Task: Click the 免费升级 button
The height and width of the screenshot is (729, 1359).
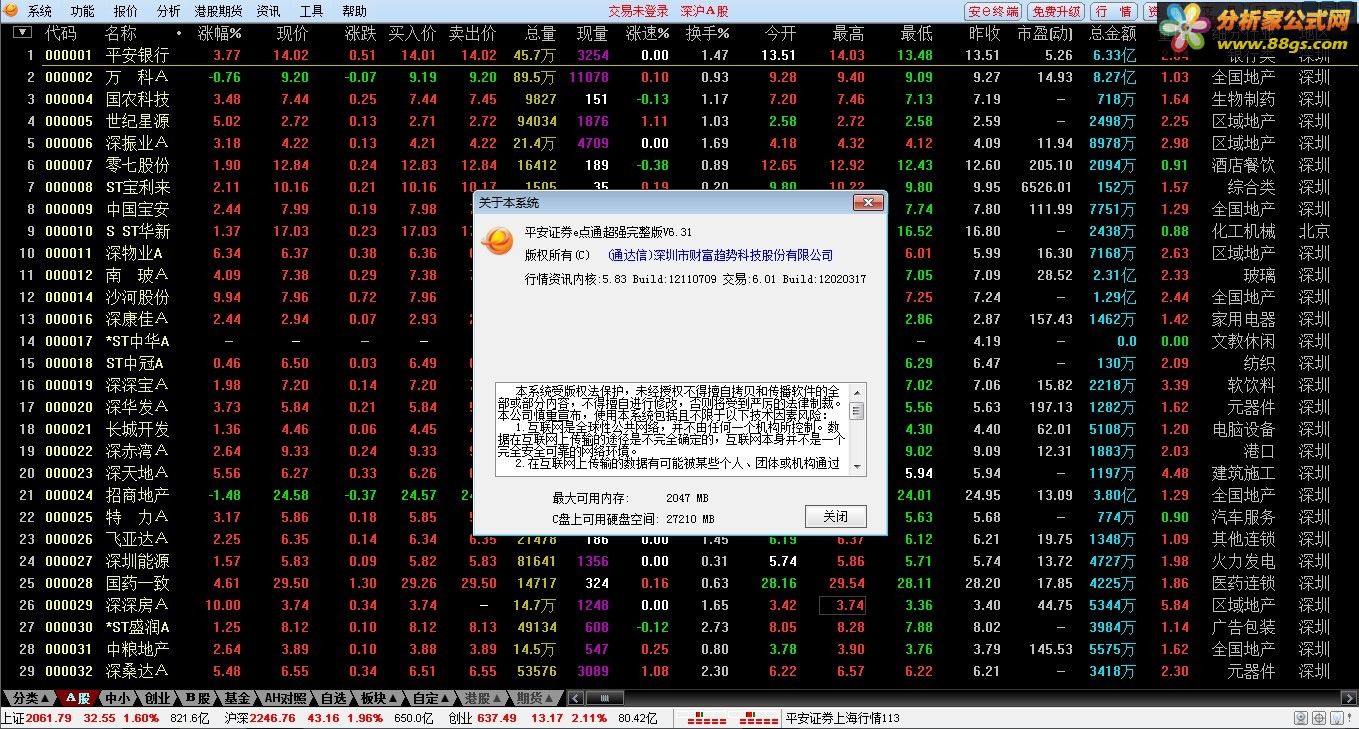Action: [1056, 11]
